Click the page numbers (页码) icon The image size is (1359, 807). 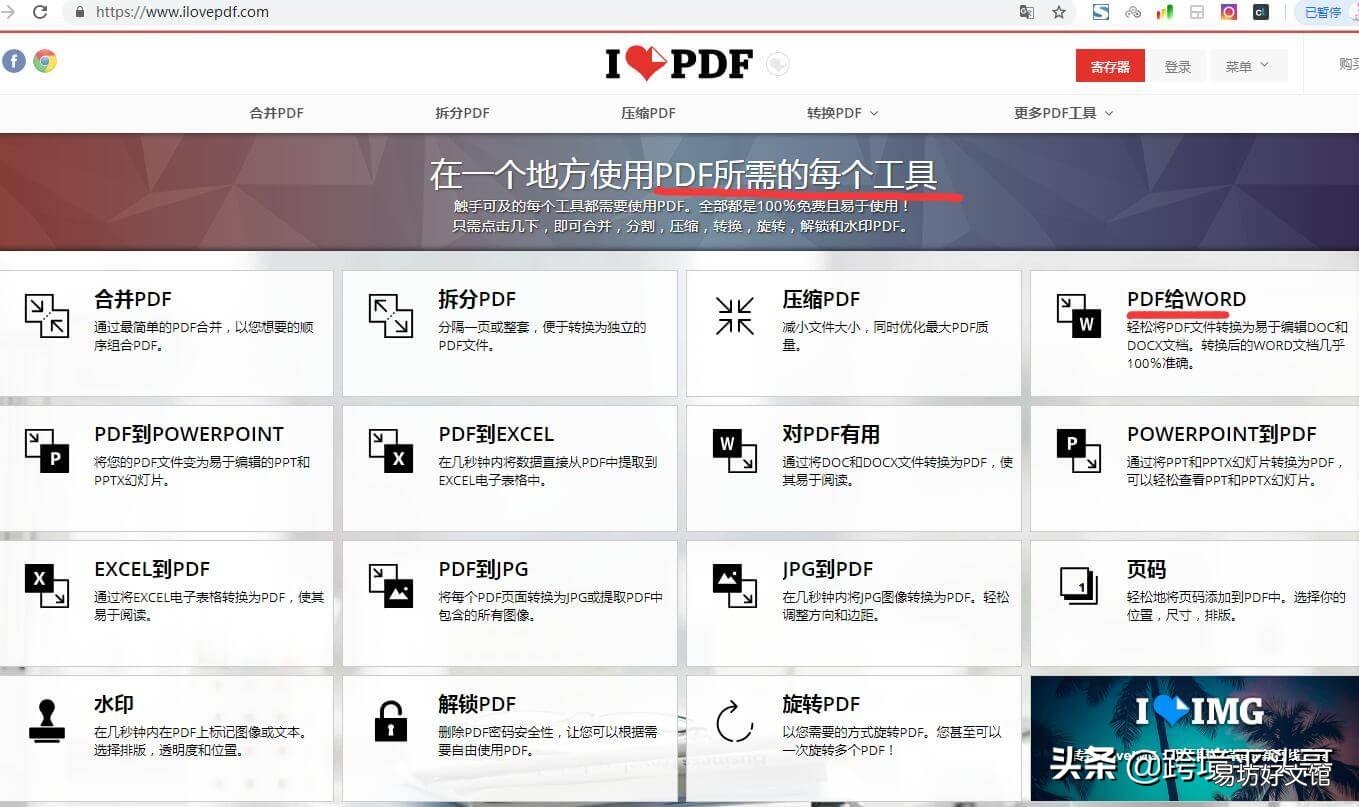click(1079, 585)
